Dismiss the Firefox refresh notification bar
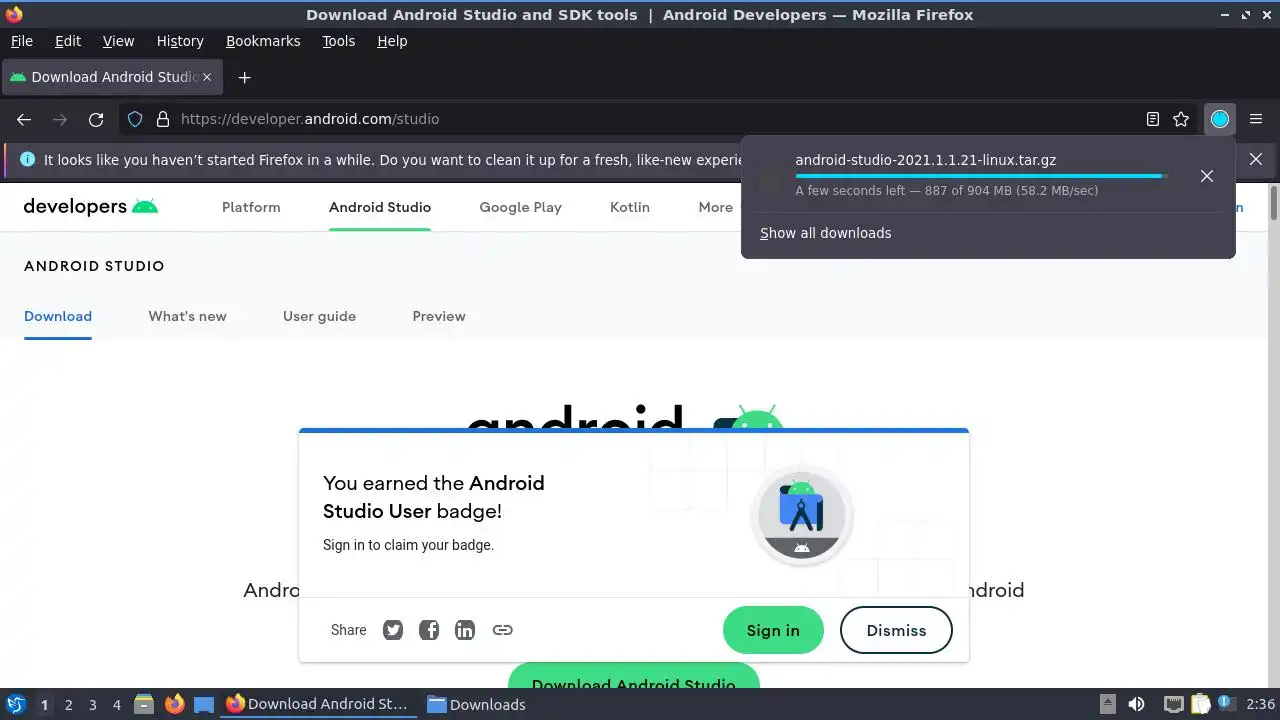Image resolution: width=1280 pixels, height=720 pixels. coord(1256,159)
